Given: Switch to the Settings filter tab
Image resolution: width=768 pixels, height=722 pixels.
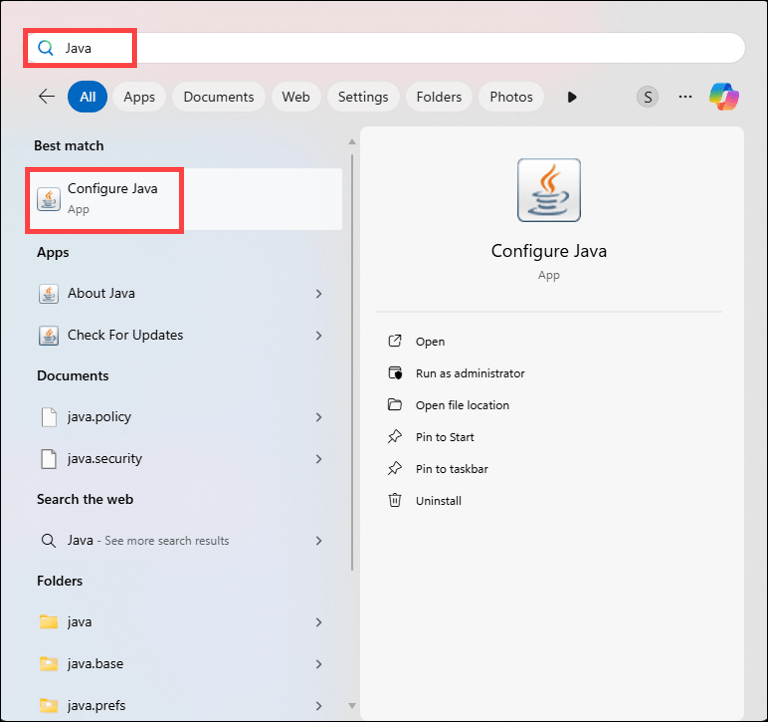Looking at the screenshot, I should click(363, 97).
